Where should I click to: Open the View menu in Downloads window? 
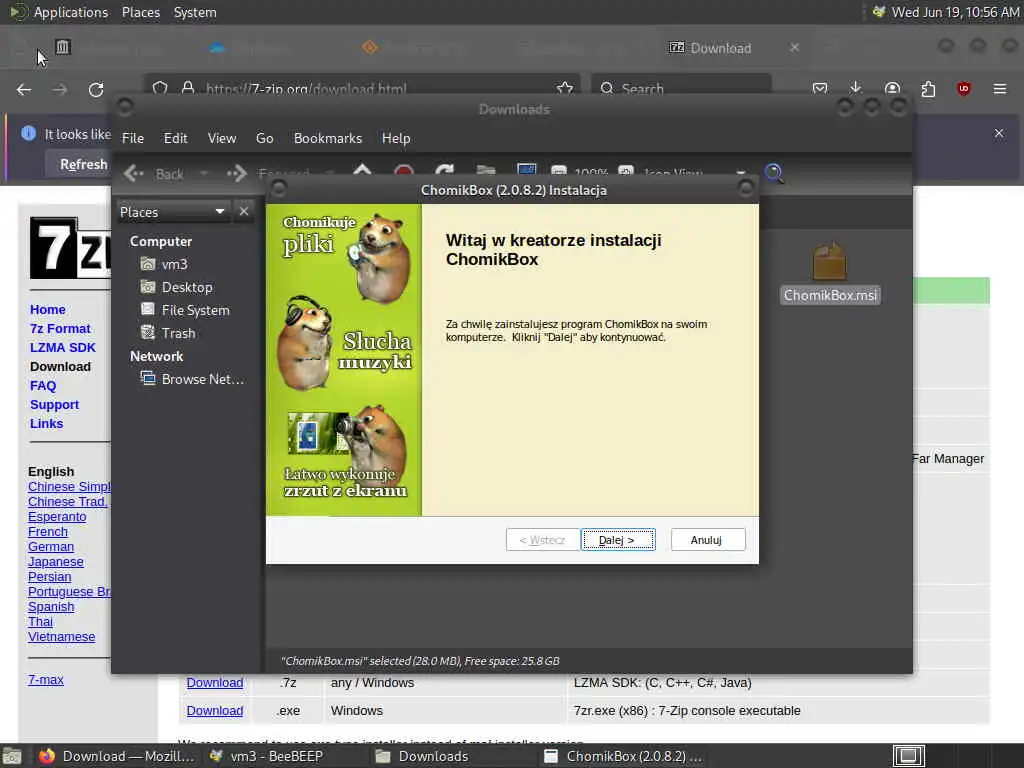click(x=222, y=138)
